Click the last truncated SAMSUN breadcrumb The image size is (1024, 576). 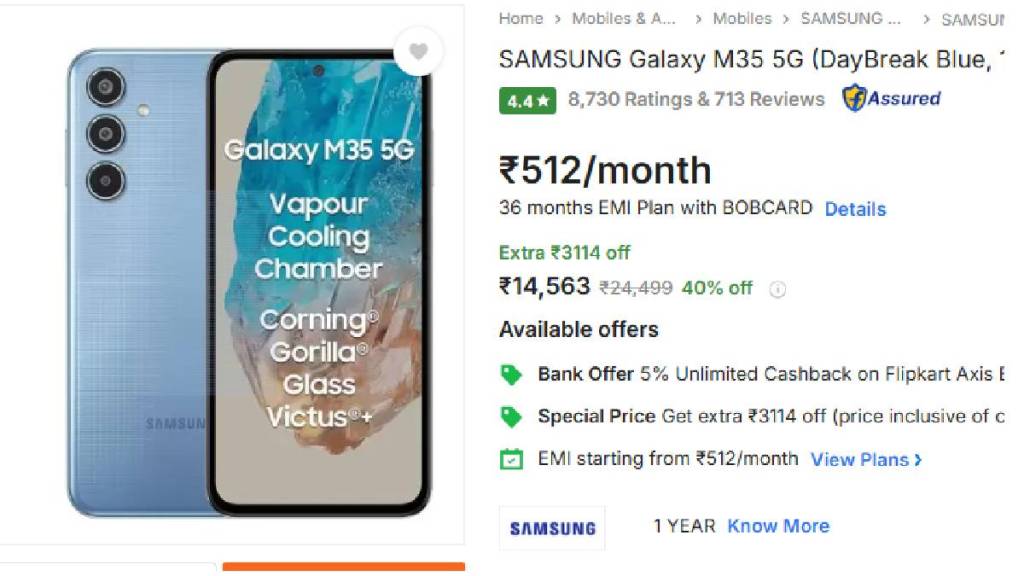click(x=972, y=20)
